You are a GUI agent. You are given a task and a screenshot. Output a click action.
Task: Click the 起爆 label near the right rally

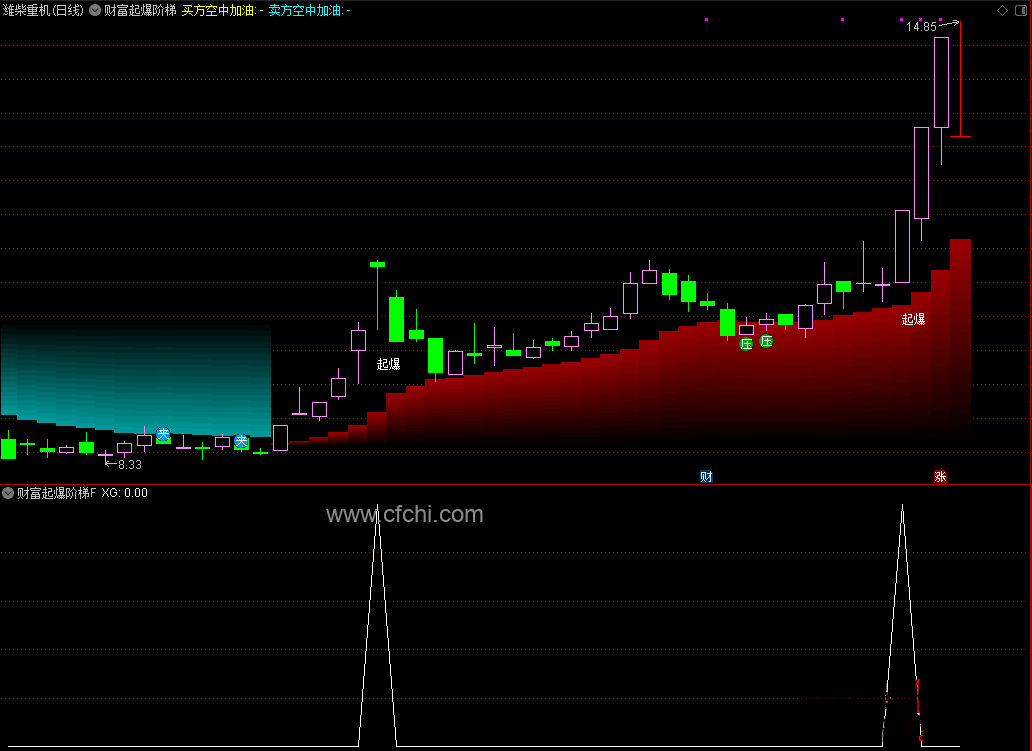click(x=914, y=319)
